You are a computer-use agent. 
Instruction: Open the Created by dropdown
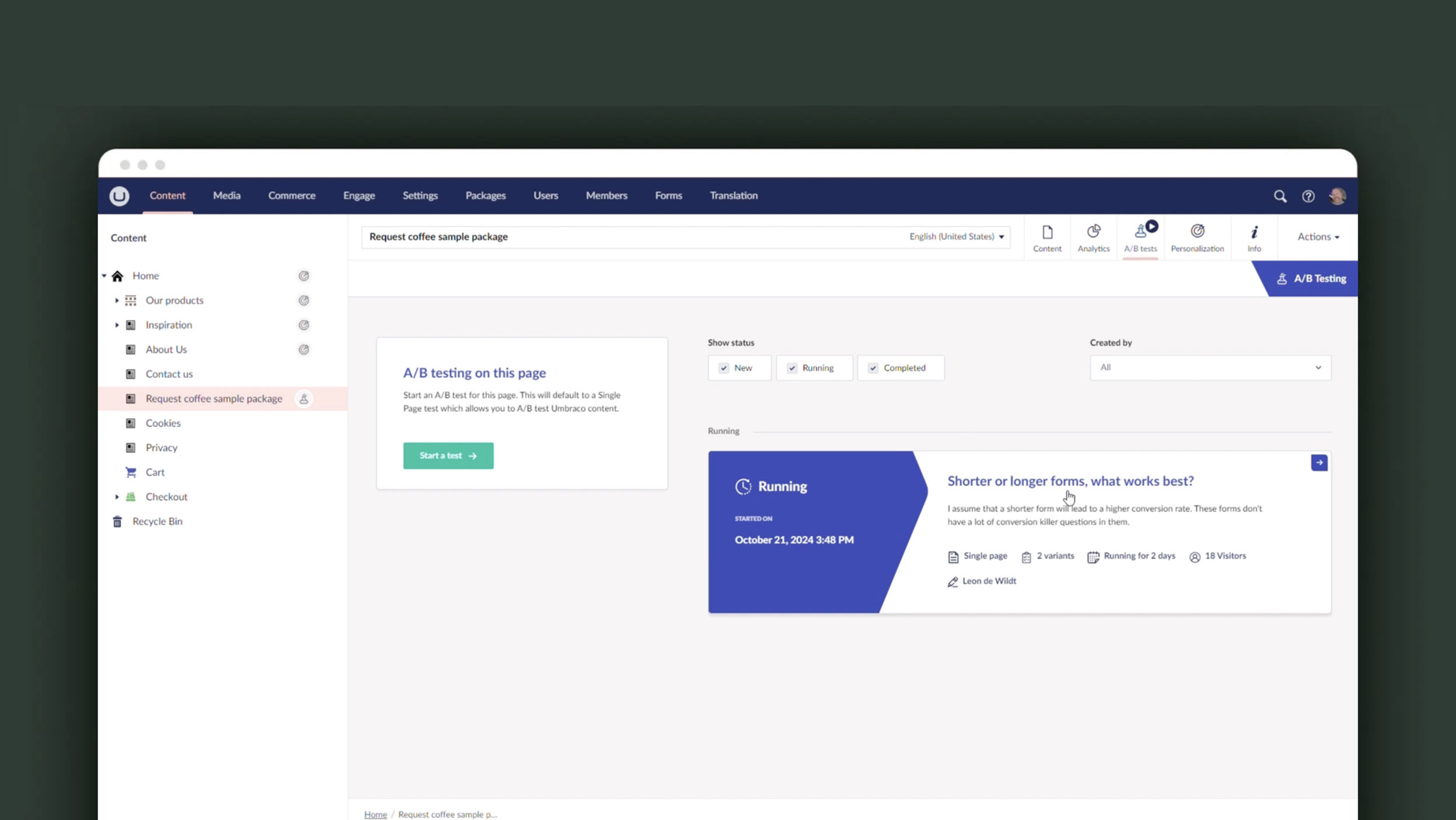click(1210, 368)
